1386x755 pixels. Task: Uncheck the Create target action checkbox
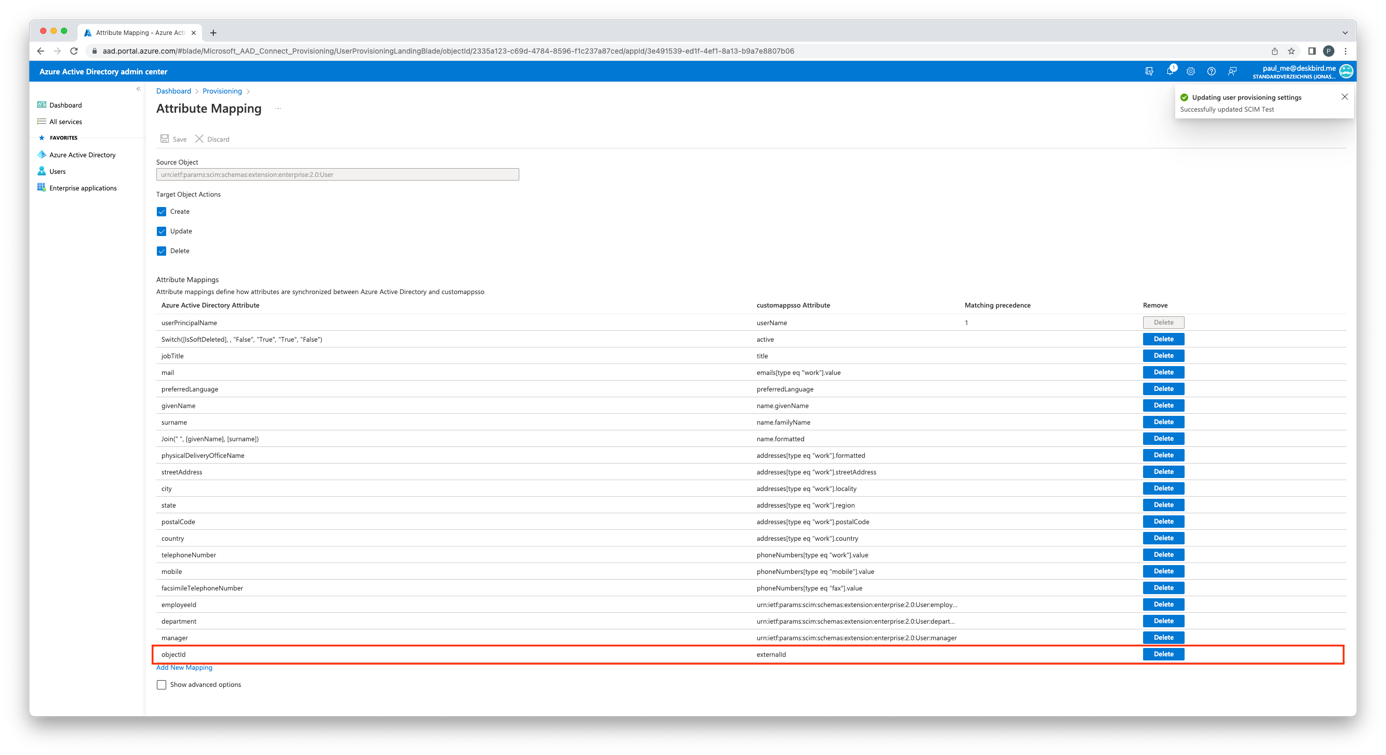[x=161, y=212]
